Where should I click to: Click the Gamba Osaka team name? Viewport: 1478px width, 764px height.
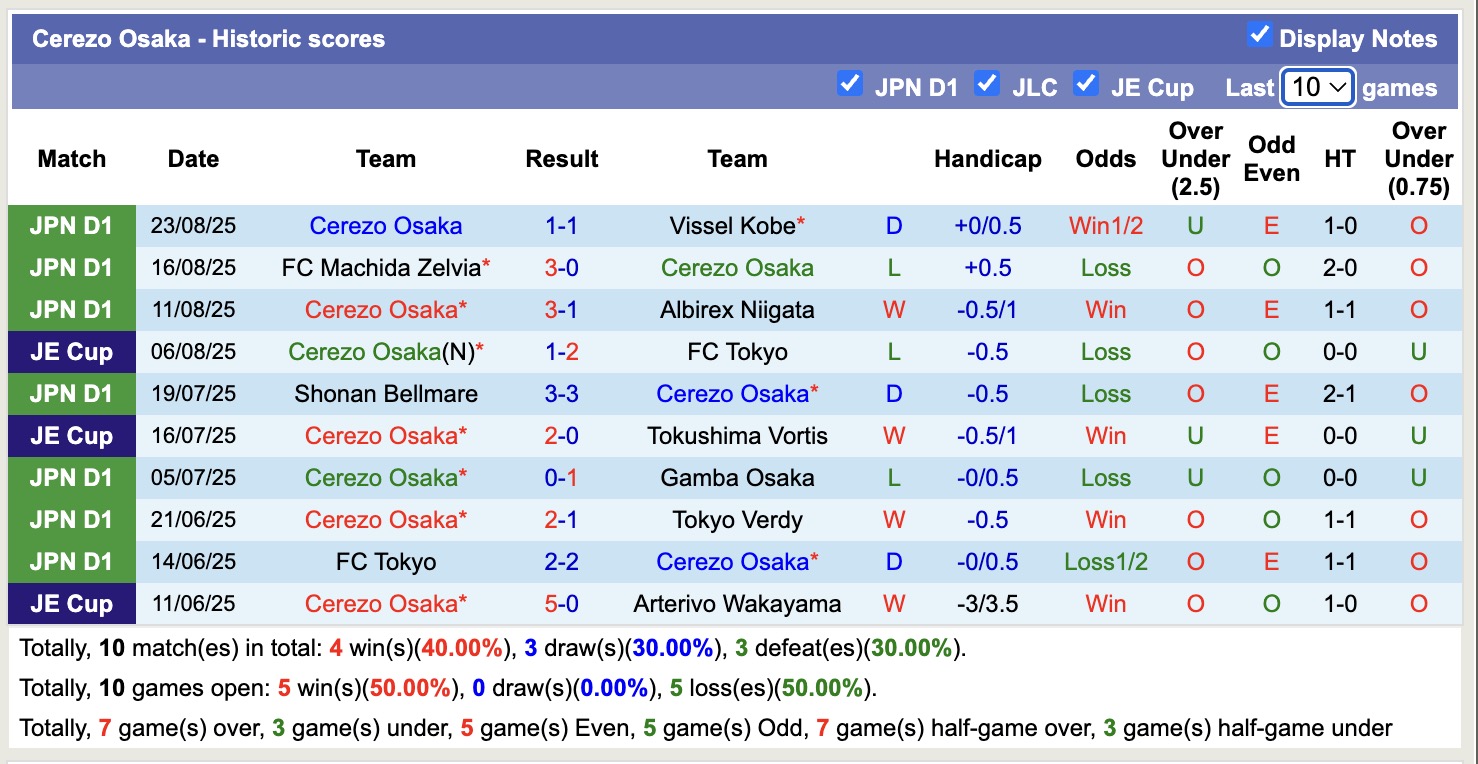click(737, 478)
